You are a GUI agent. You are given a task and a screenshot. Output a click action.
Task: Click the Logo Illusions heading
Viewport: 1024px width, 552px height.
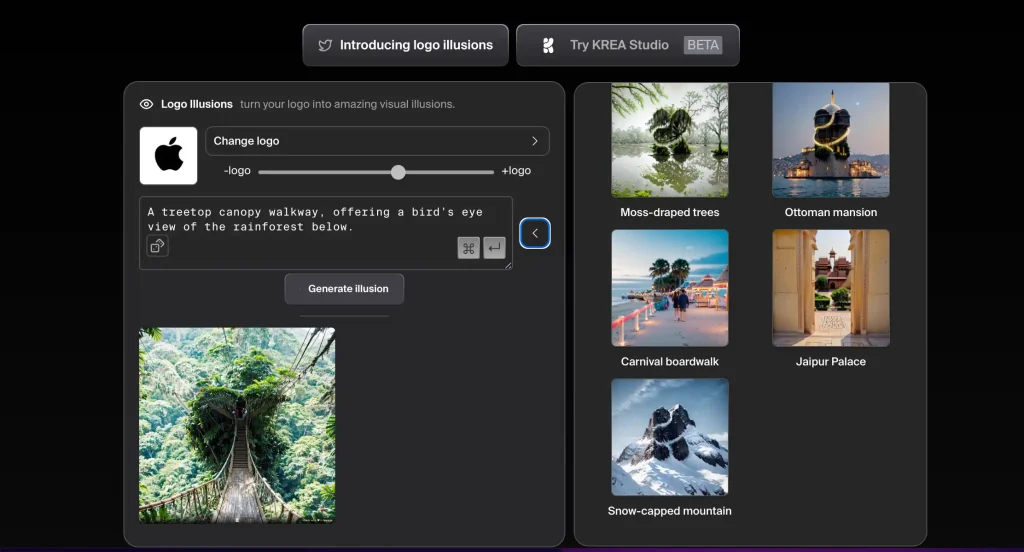[197, 104]
